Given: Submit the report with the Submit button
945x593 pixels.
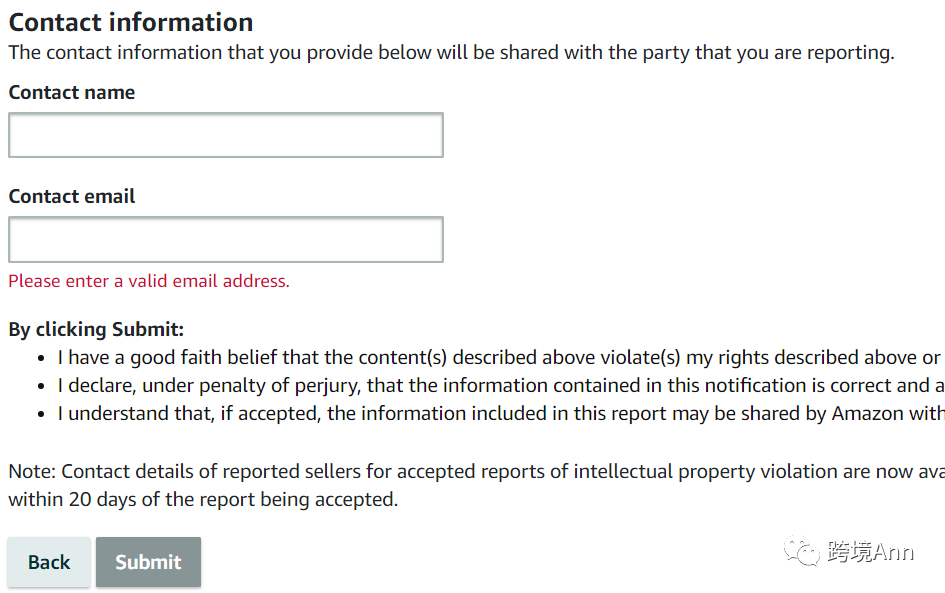Looking at the screenshot, I should (x=148, y=562).
